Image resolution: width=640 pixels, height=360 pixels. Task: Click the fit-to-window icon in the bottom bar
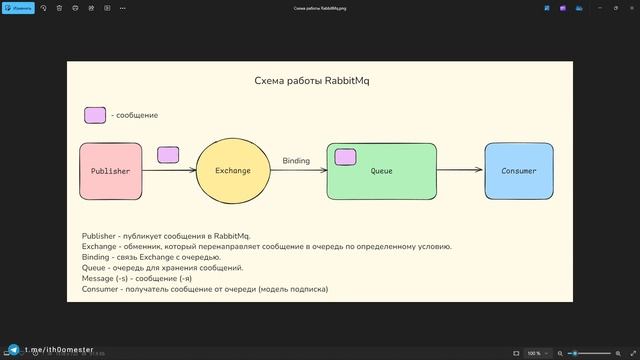(516, 353)
